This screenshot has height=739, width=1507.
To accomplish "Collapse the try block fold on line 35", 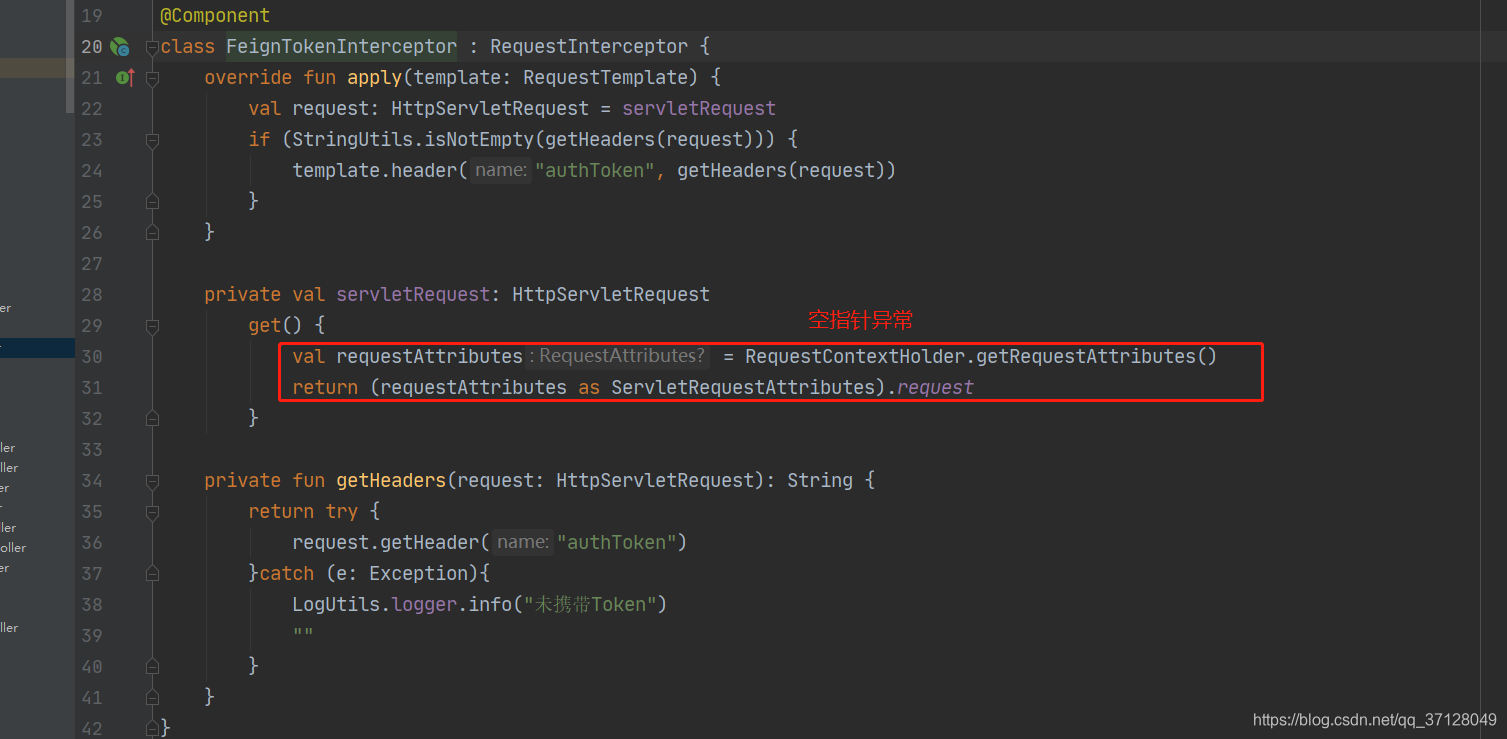I will (152, 511).
